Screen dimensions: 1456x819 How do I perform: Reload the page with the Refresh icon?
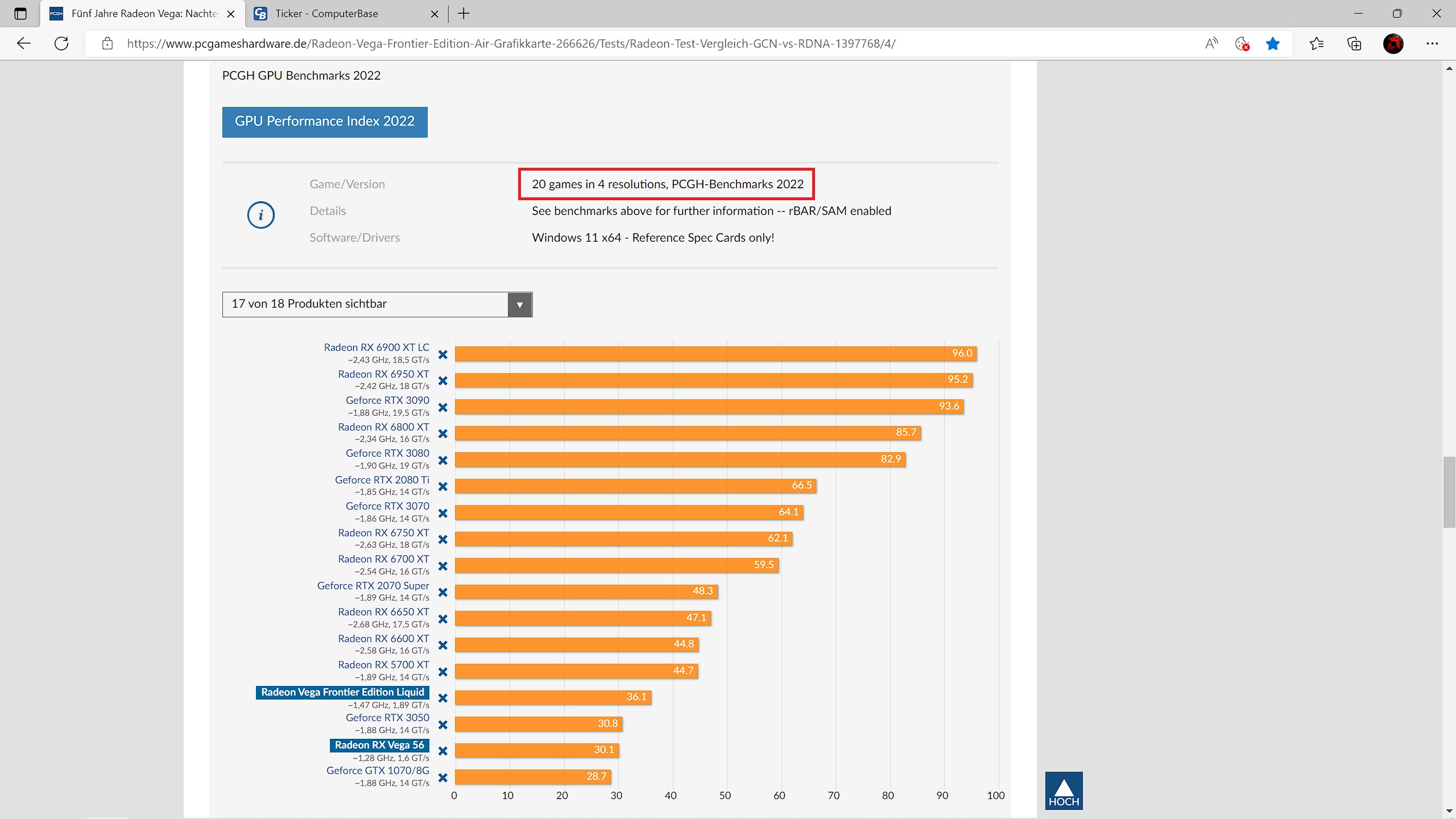click(61, 43)
